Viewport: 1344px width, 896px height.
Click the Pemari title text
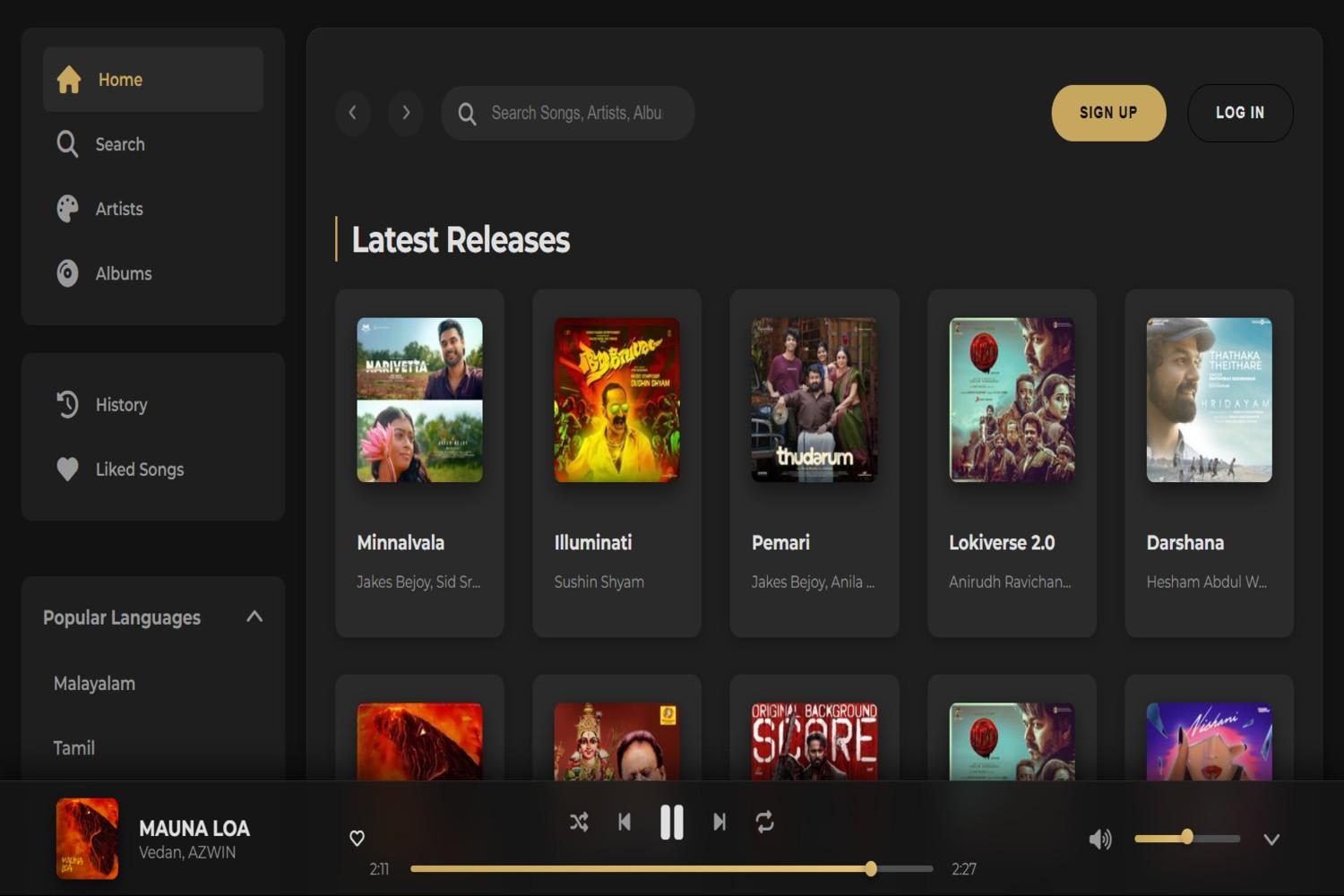click(780, 543)
